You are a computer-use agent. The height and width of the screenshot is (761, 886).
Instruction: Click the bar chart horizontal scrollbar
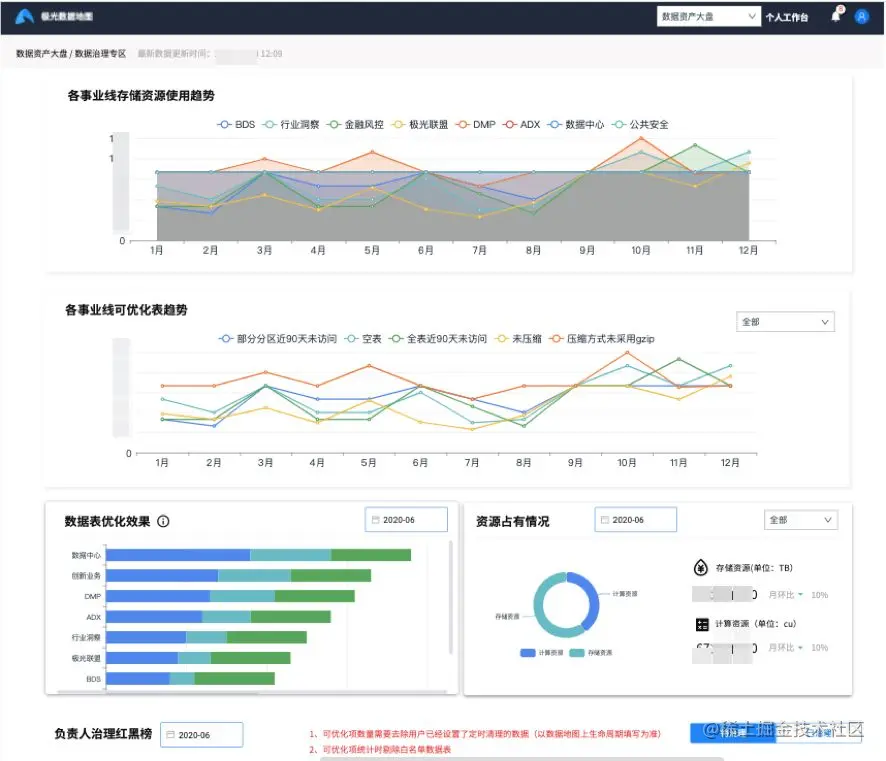tap(158, 692)
